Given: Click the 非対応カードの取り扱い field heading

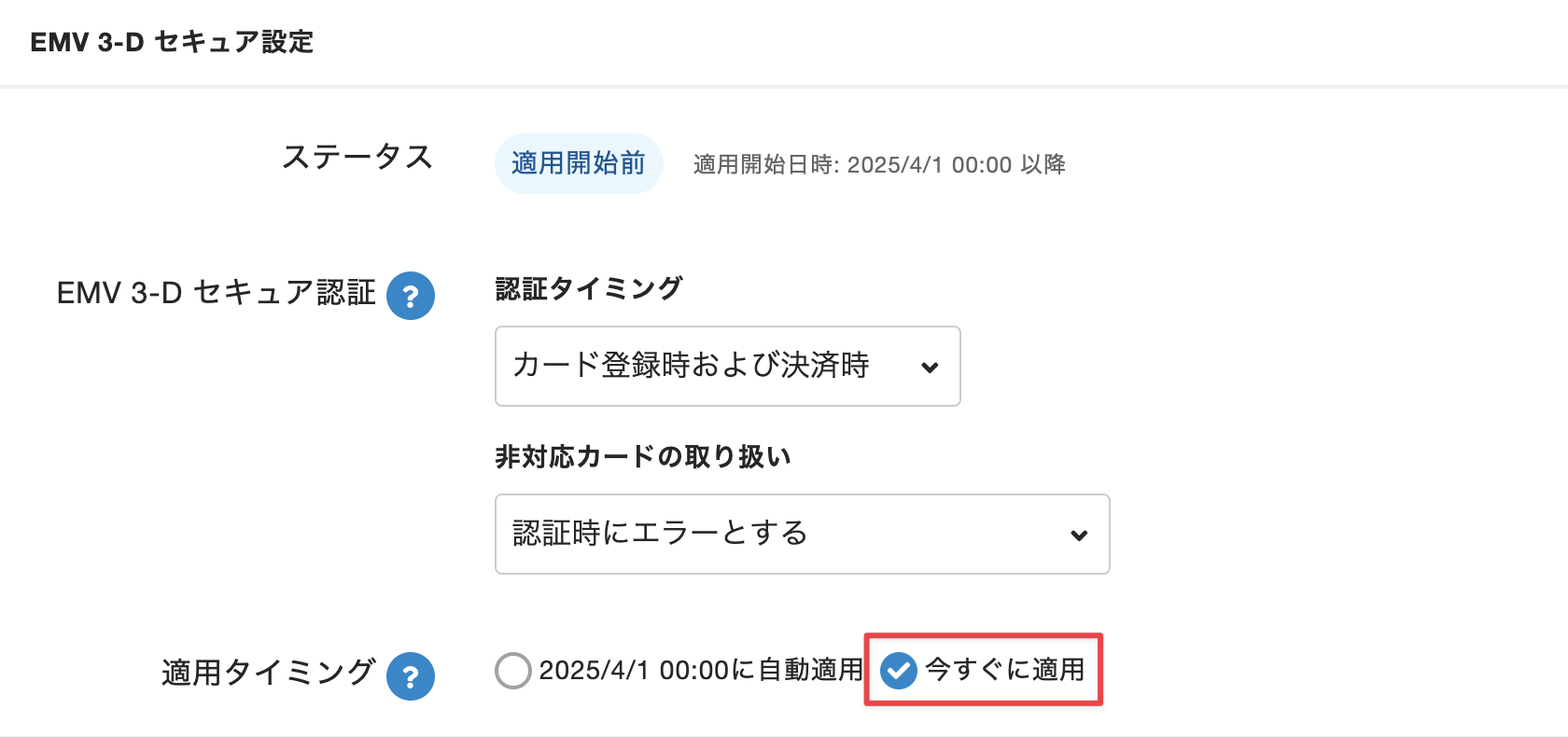Looking at the screenshot, I should coord(642,456).
